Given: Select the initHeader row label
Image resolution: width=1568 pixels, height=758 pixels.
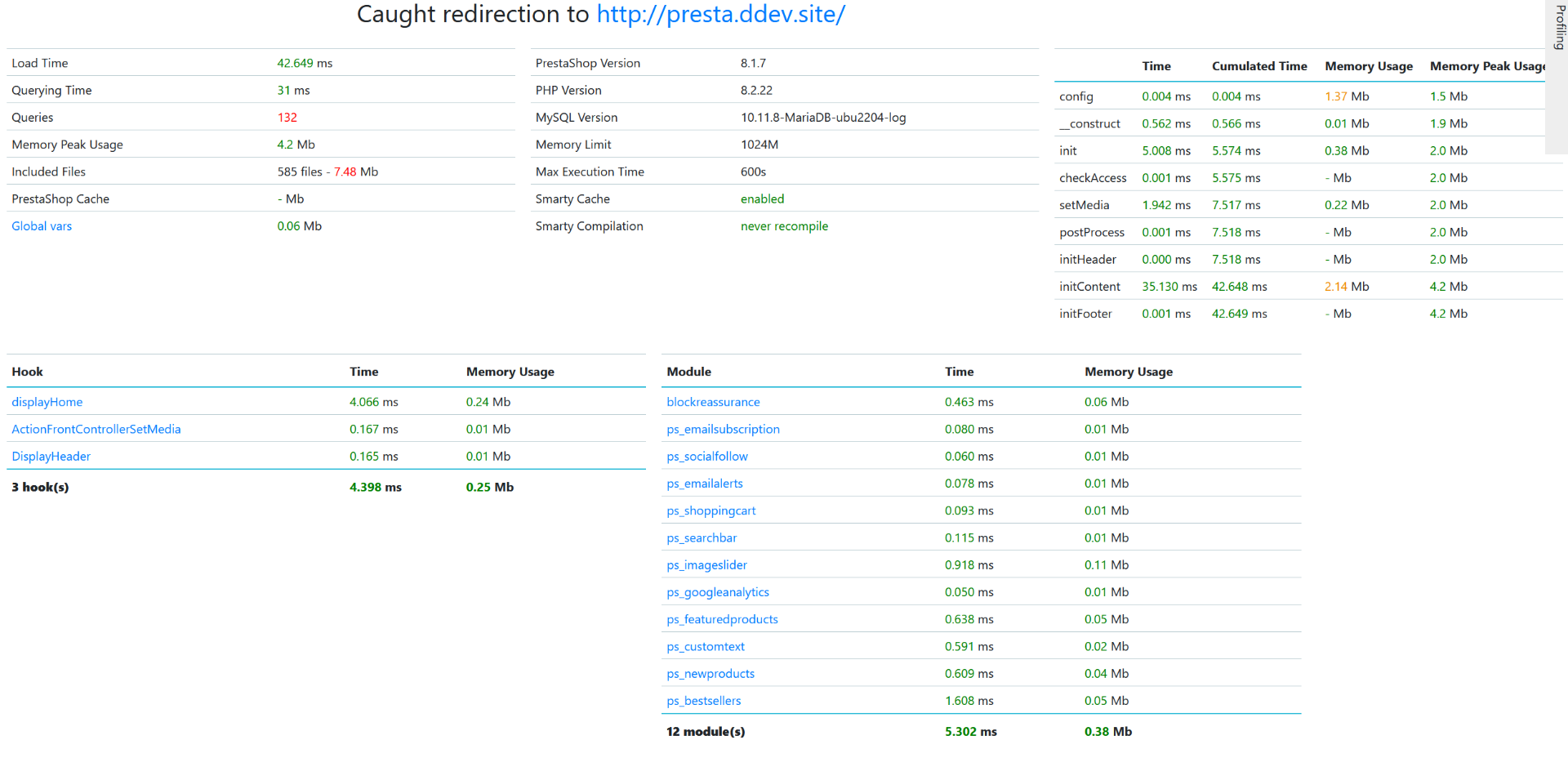Looking at the screenshot, I should (1088, 260).
